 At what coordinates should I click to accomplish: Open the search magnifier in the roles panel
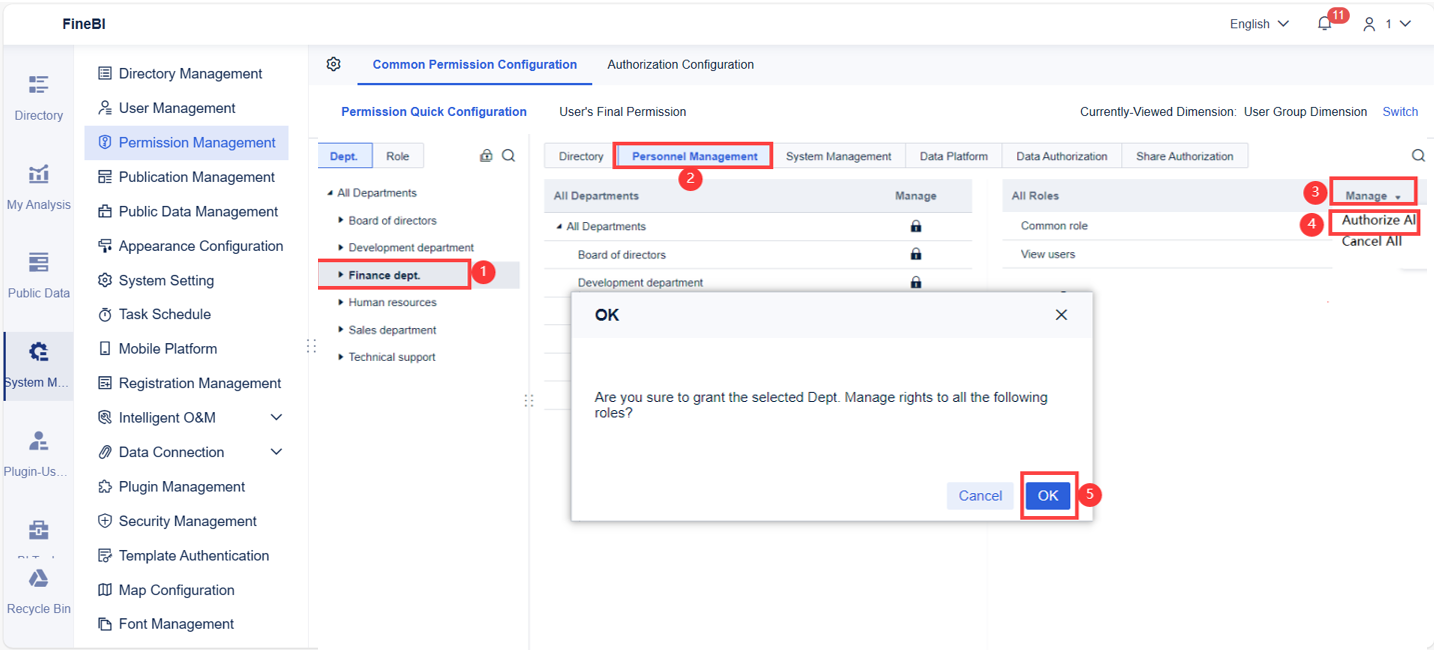click(1418, 155)
